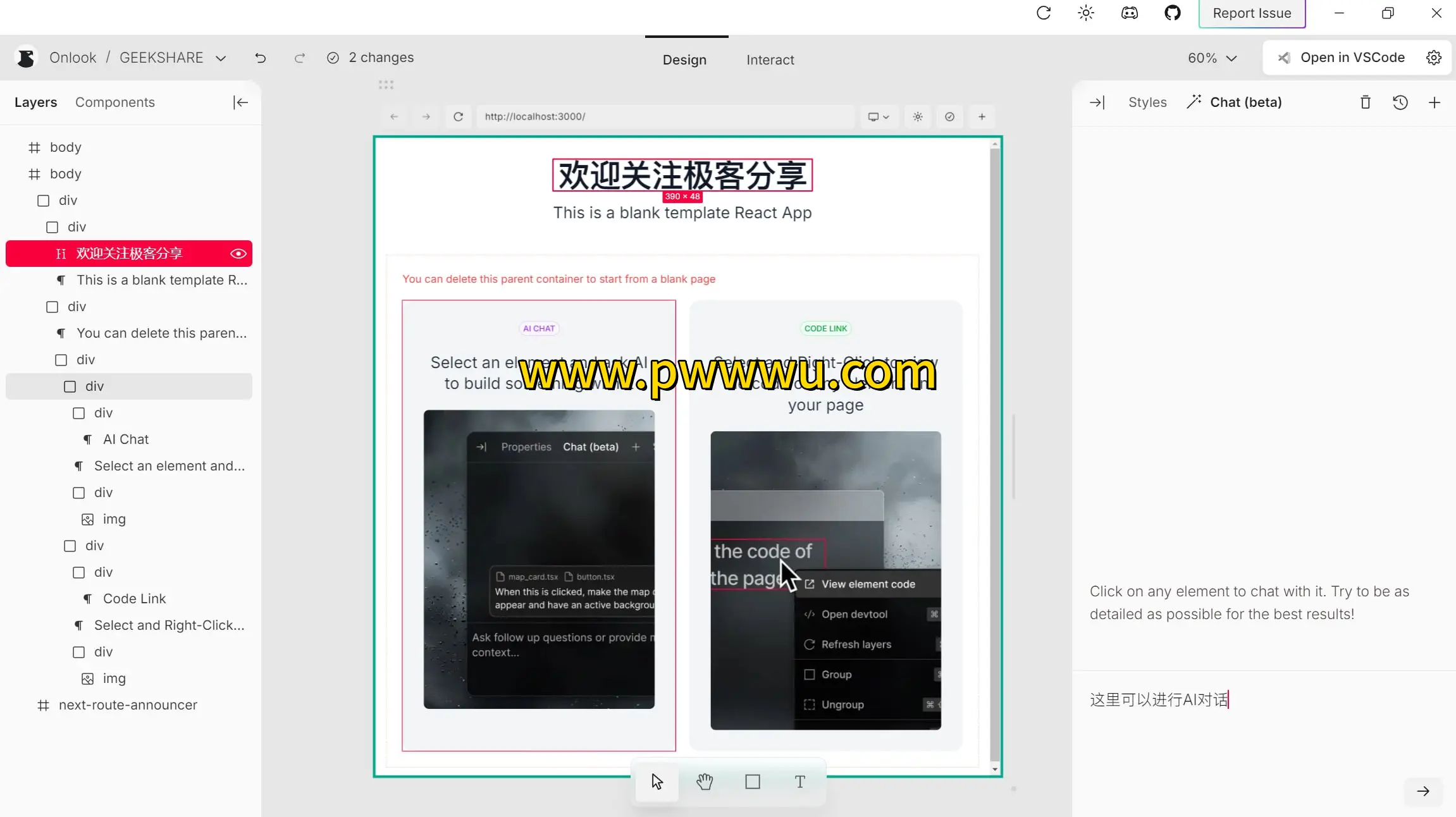The height and width of the screenshot is (817, 1456).
Task: Select the rectangle insert tool
Action: coord(753,782)
